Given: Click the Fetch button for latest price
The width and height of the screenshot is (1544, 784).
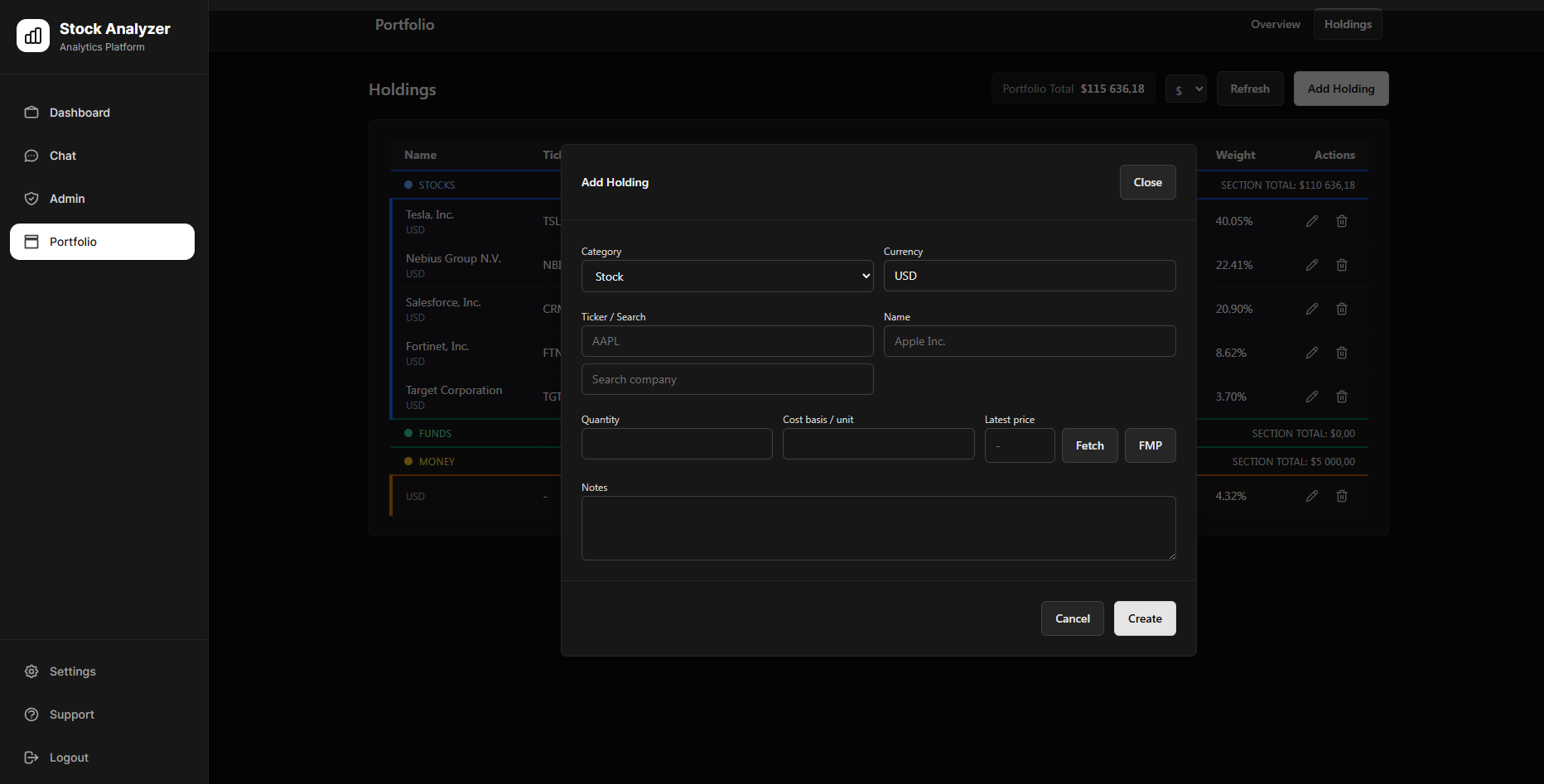Looking at the screenshot, I should (1089, 445).
